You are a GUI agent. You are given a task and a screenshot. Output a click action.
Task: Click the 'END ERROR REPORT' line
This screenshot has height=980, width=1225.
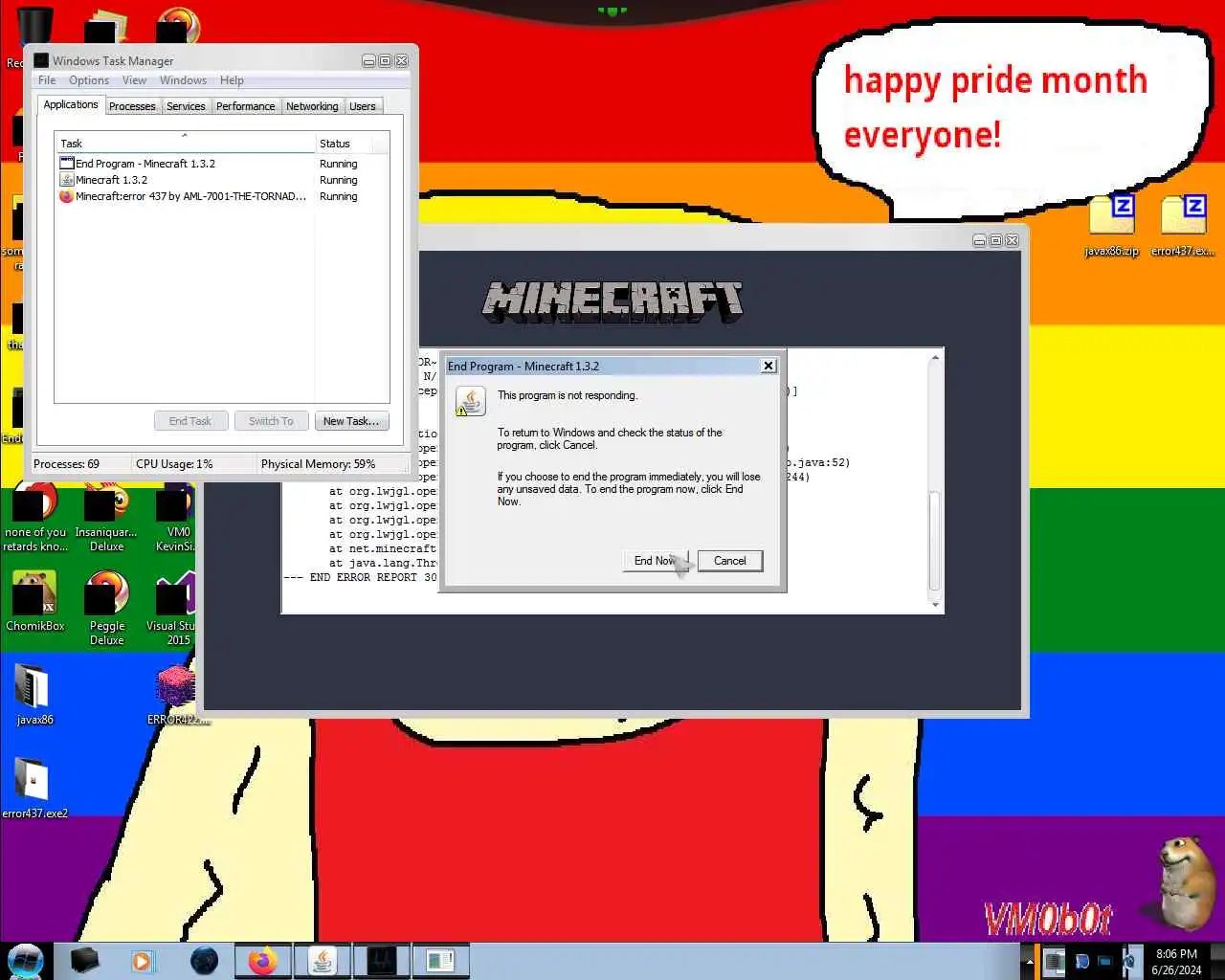[x=360, y=577]
